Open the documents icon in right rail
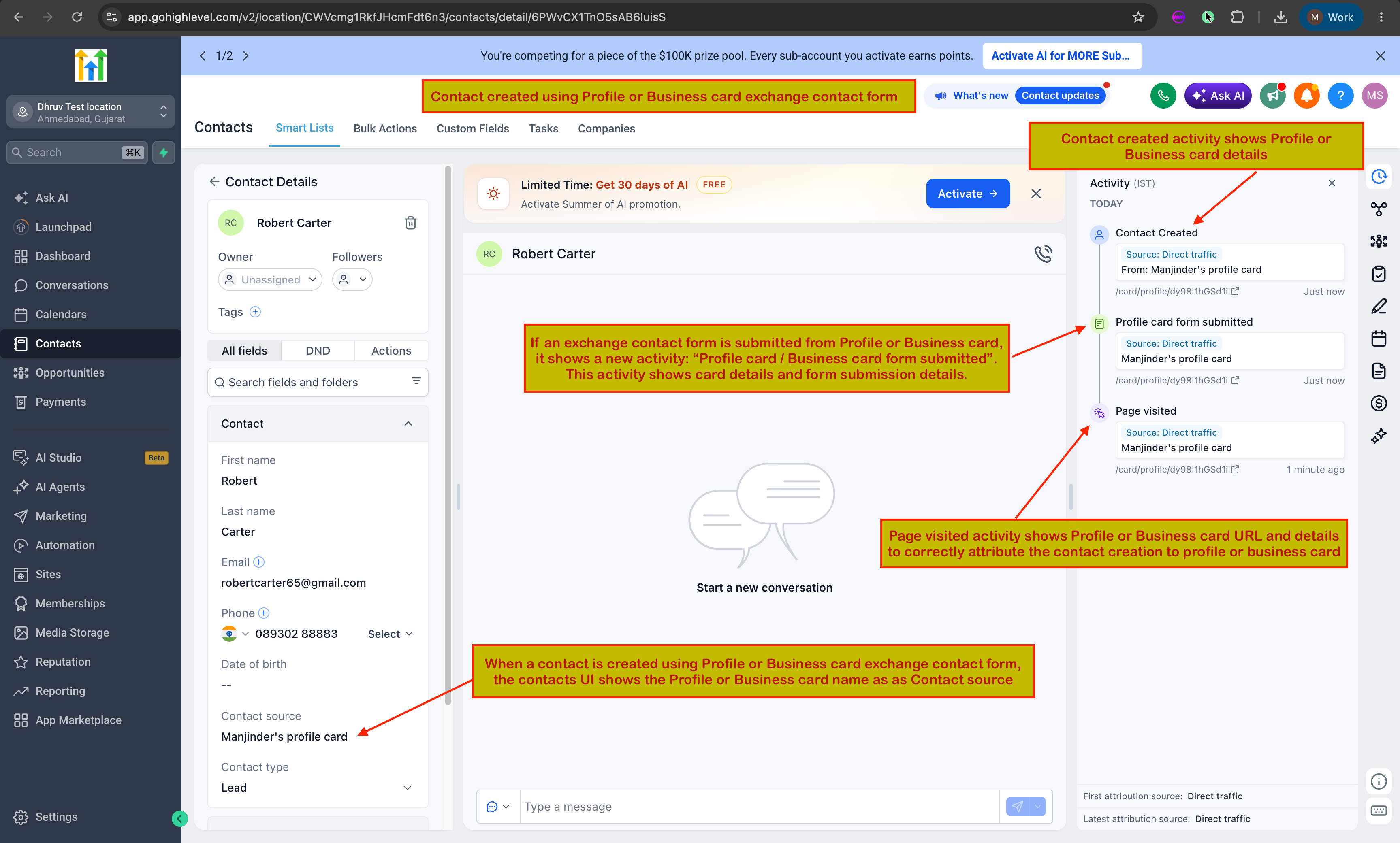 pos(1379,371)
